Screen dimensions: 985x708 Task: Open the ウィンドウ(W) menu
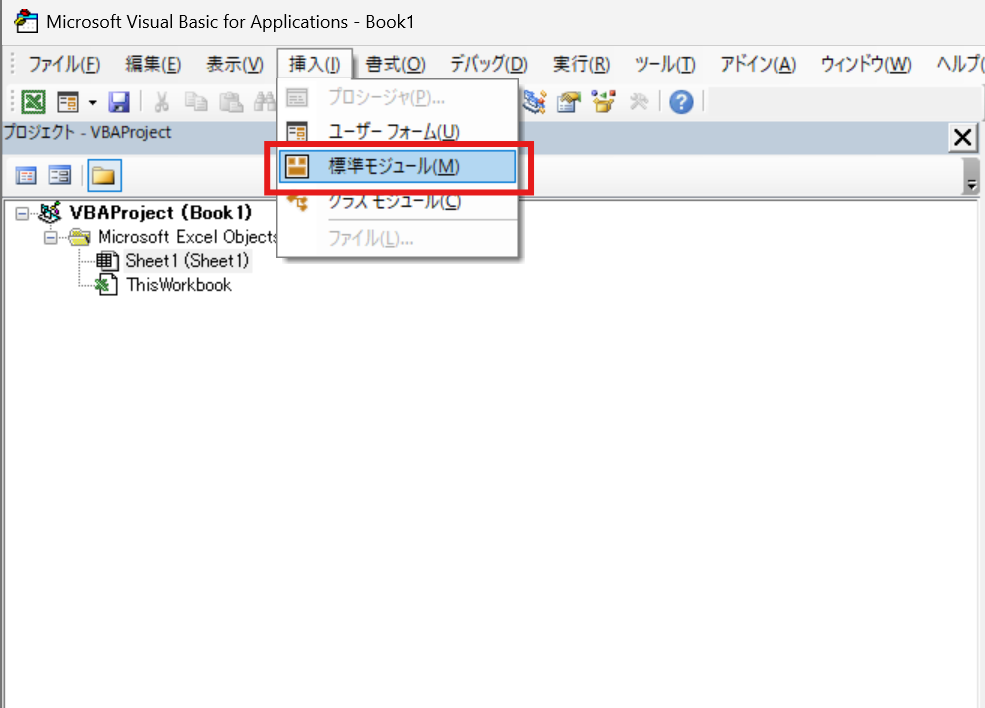[866, 64]
